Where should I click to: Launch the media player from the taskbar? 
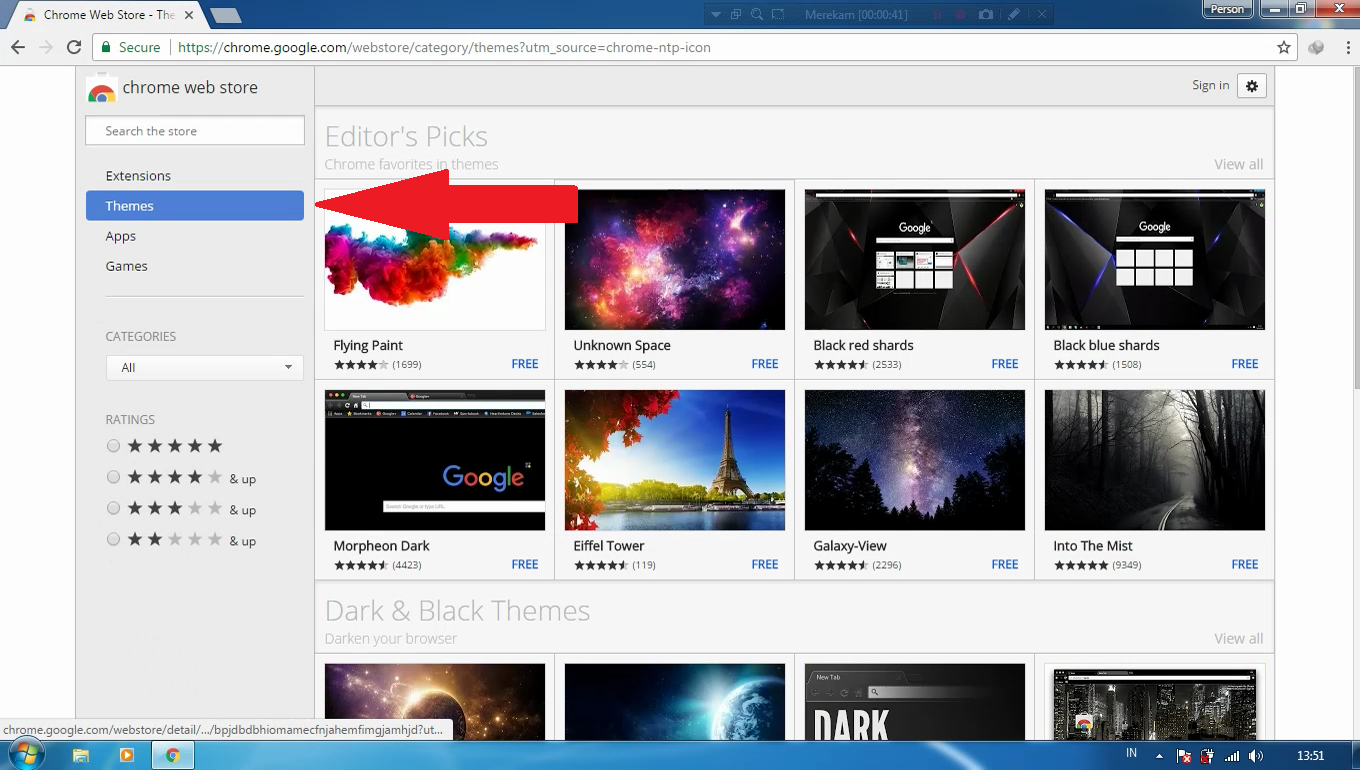[127, 755]
